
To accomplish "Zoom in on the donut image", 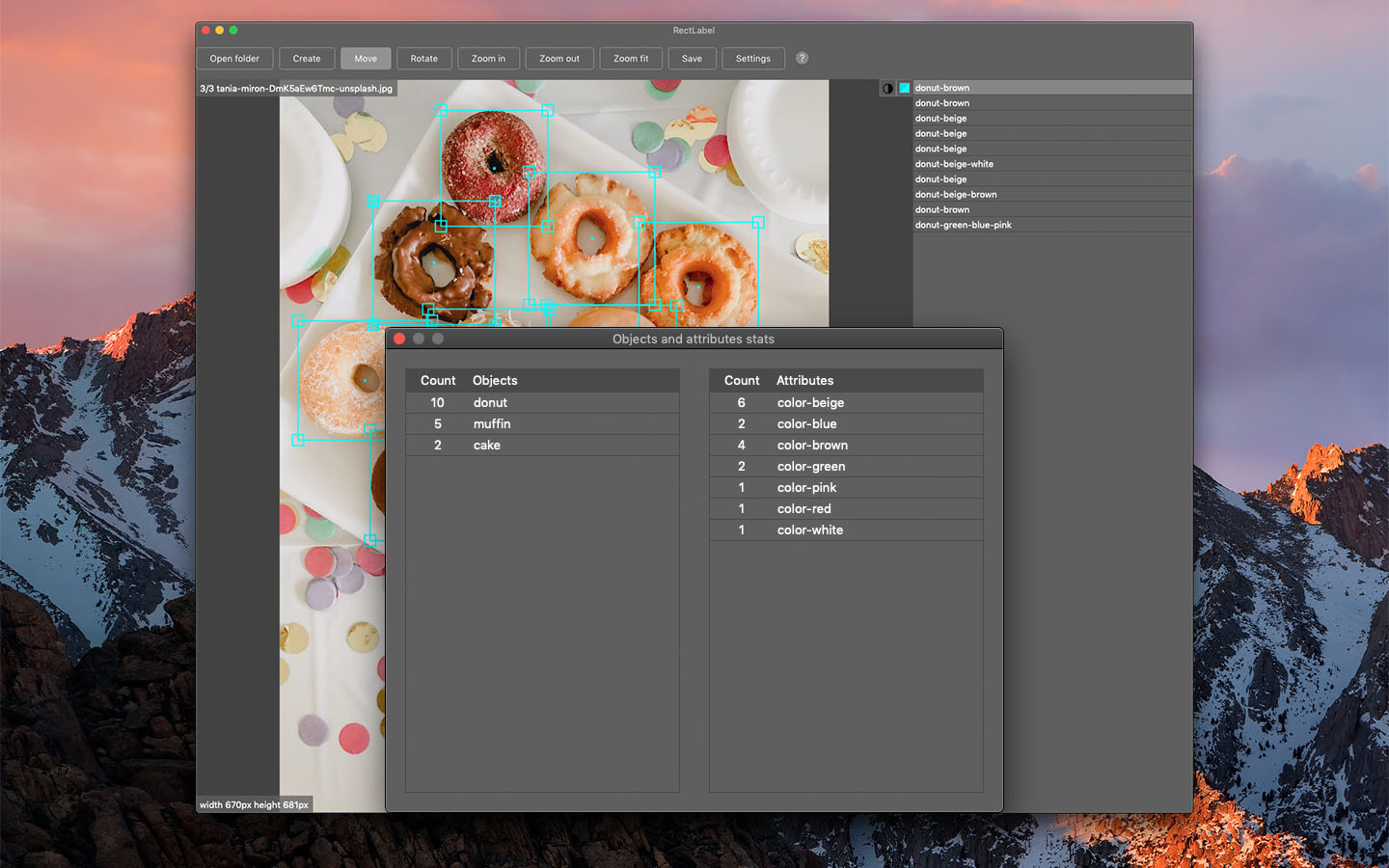I will pyautogui.click(x=488, y=58).
